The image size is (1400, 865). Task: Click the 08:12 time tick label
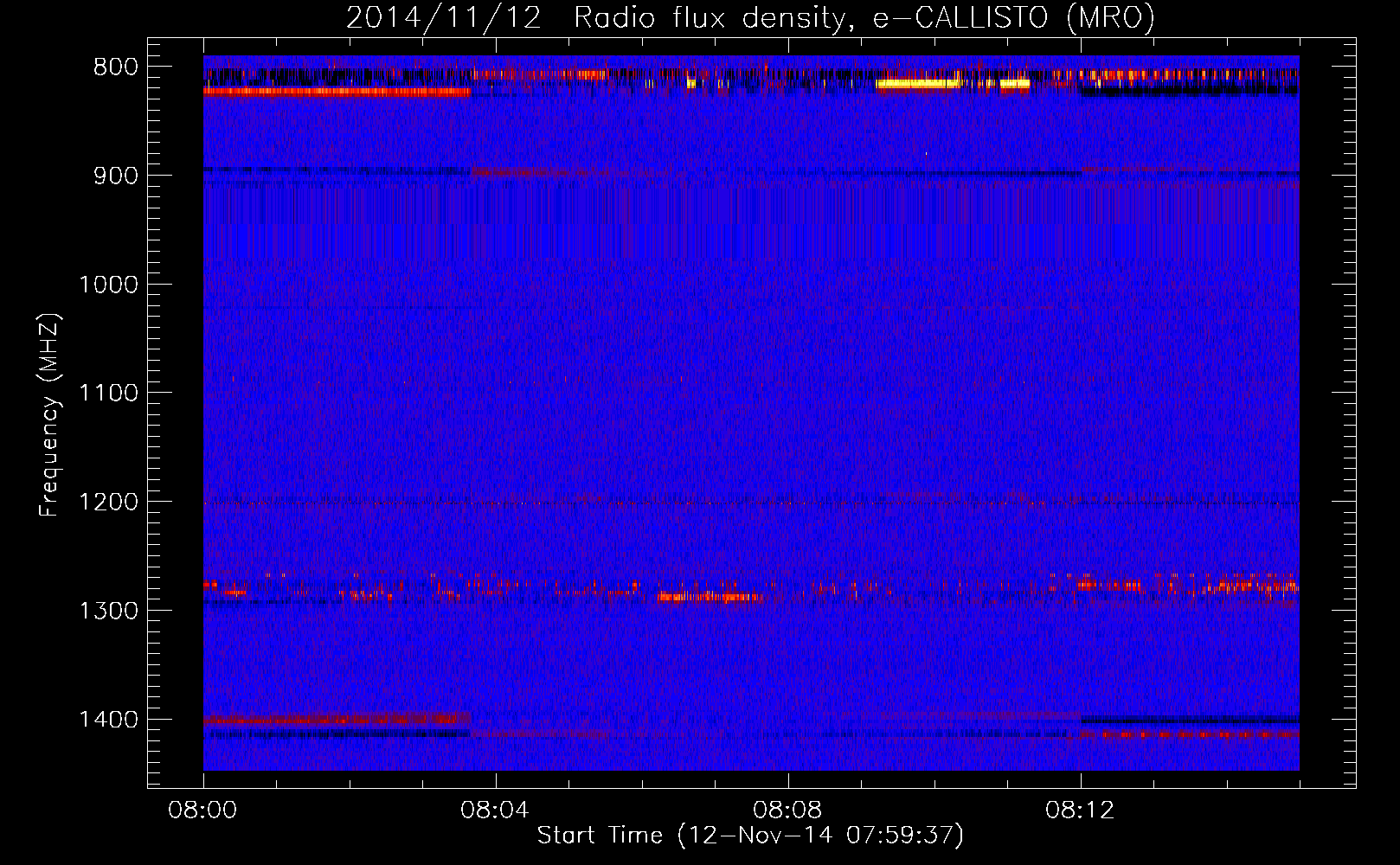[1080, 811]
